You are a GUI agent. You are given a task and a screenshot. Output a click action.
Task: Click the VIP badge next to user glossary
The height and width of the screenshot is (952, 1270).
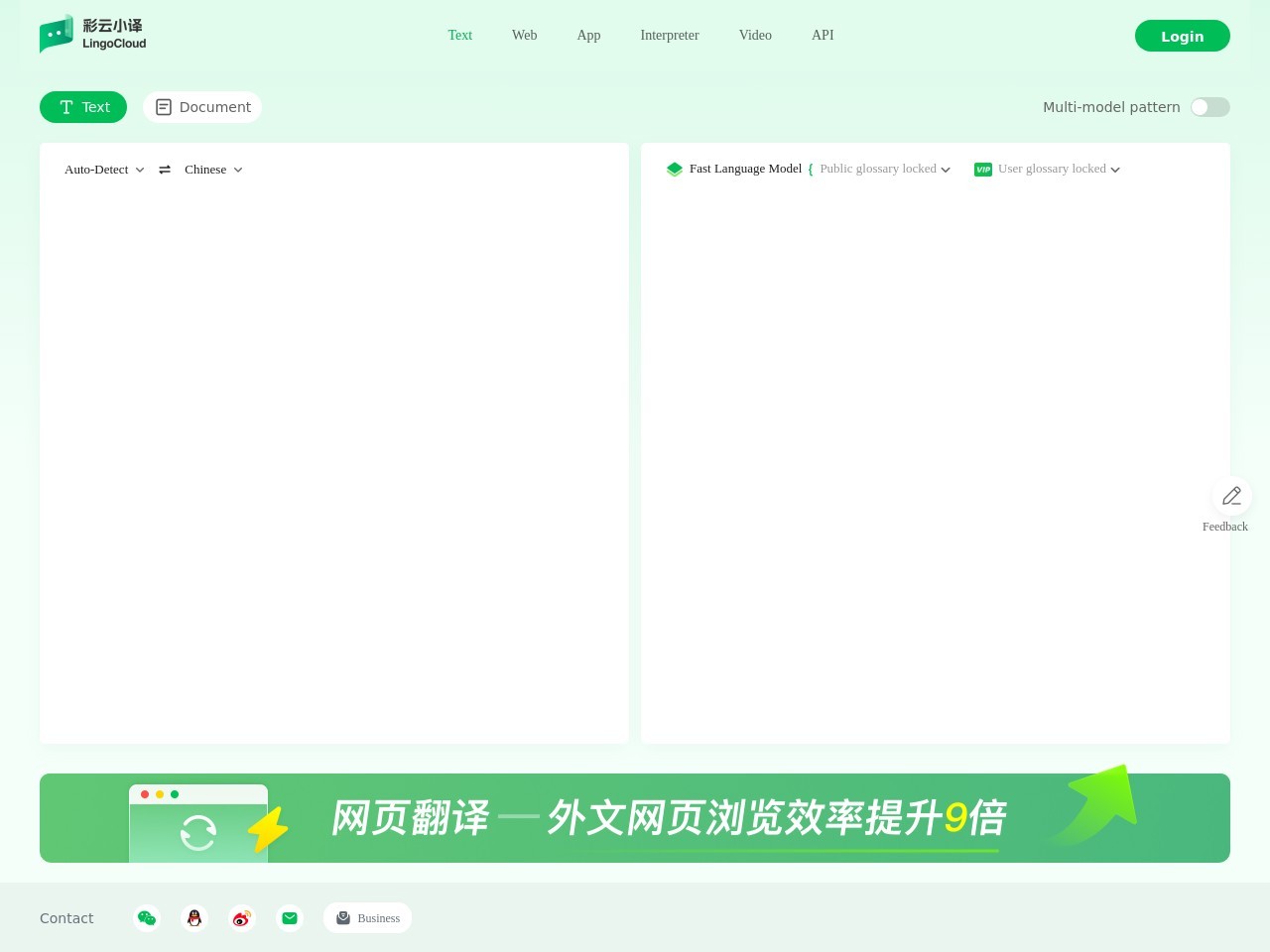pyautogui.click(x=982, y=170)
